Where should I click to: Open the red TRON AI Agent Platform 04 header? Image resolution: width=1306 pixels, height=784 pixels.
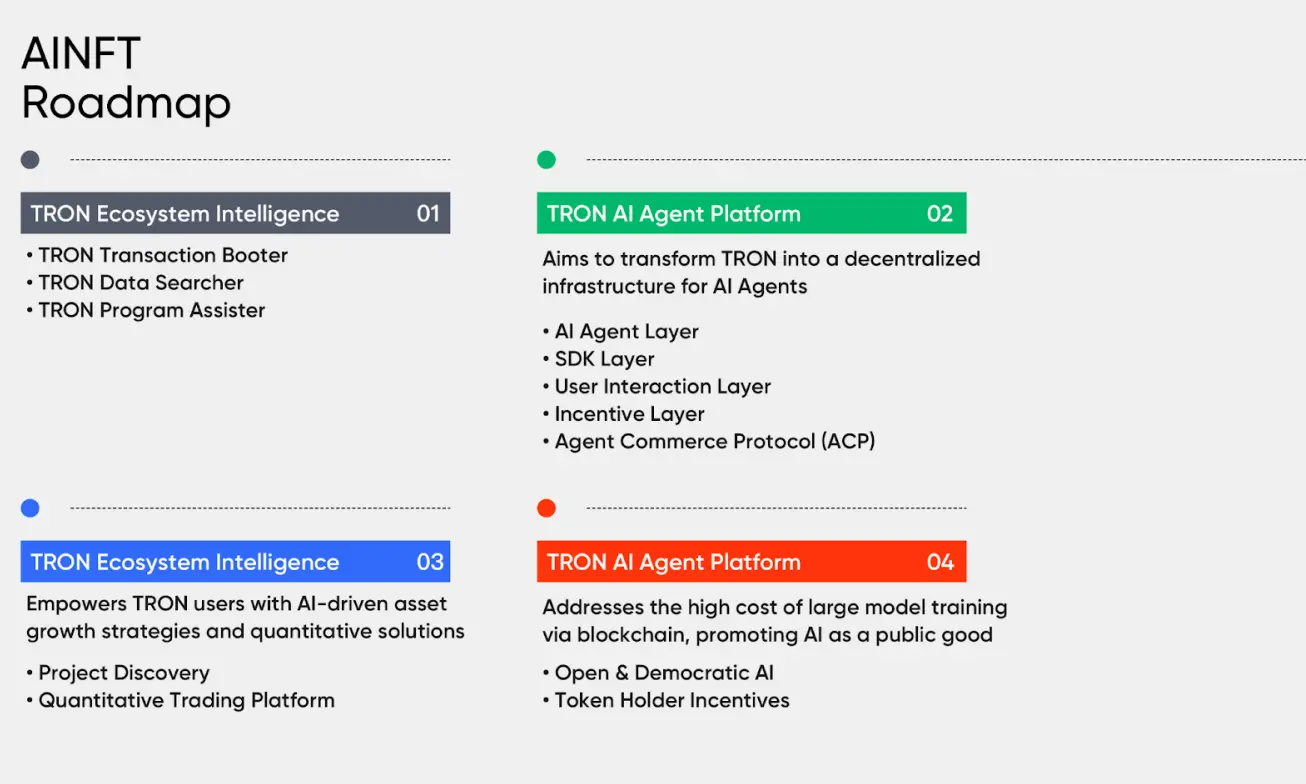[751, 562]
